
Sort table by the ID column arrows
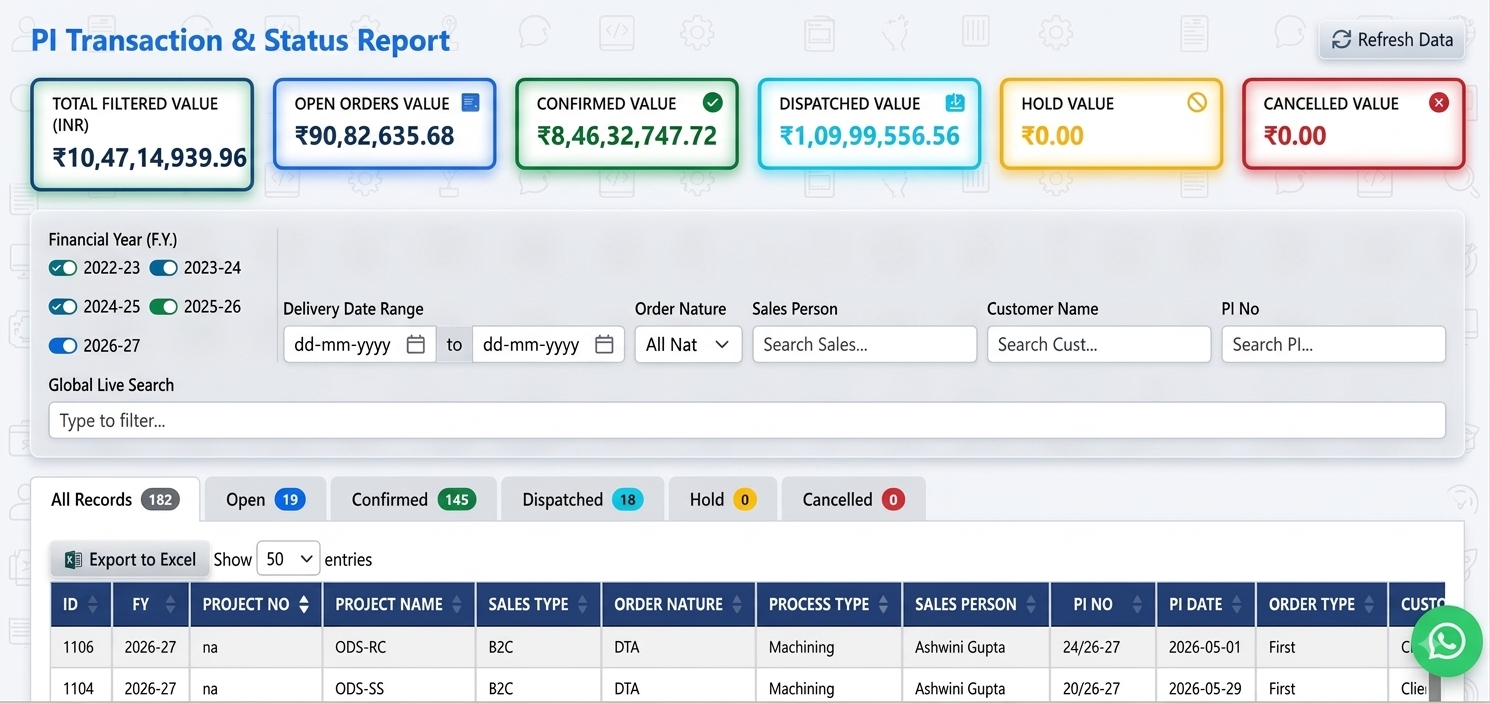click(93, 605)
